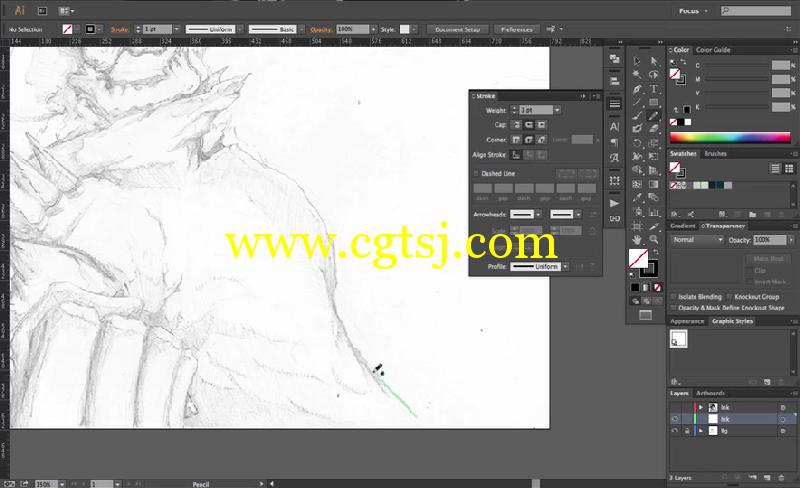Click the Change Screen Mode icon
Screen dimensions: 800x488
tap(645, 315)
